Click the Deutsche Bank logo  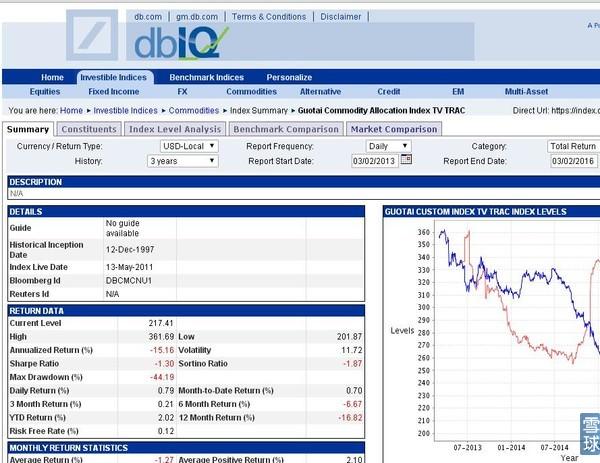click(92, 35)
